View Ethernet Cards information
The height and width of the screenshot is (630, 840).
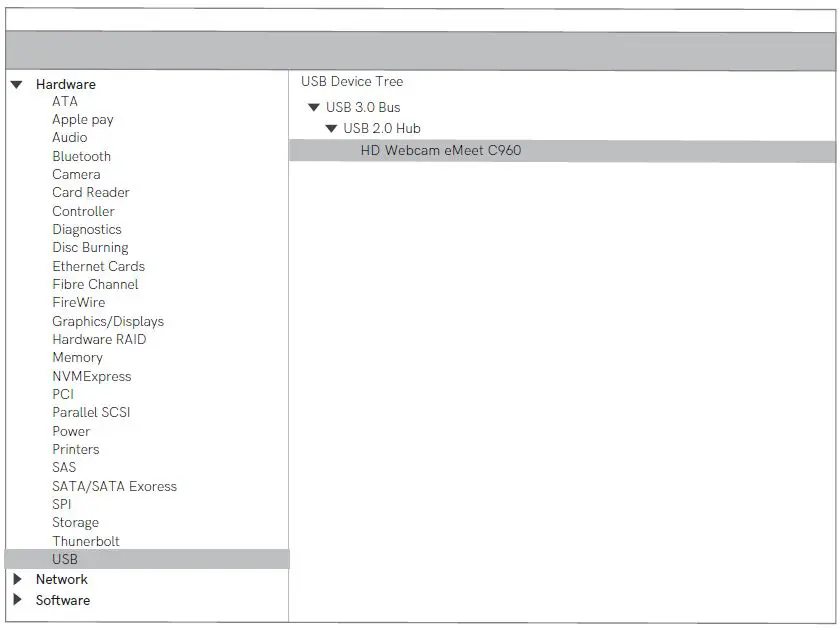pos(98,266)
